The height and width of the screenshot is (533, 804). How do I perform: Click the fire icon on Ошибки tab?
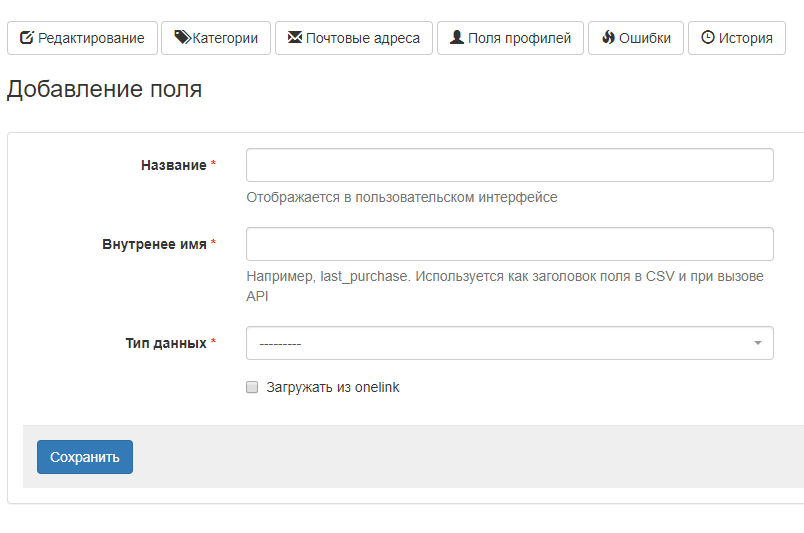pos(608,37)
